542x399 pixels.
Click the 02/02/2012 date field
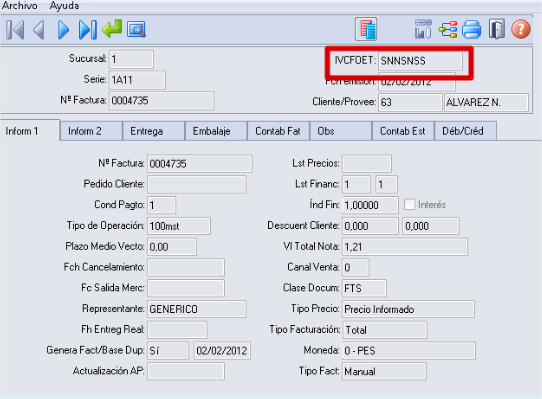click(222, 351)
